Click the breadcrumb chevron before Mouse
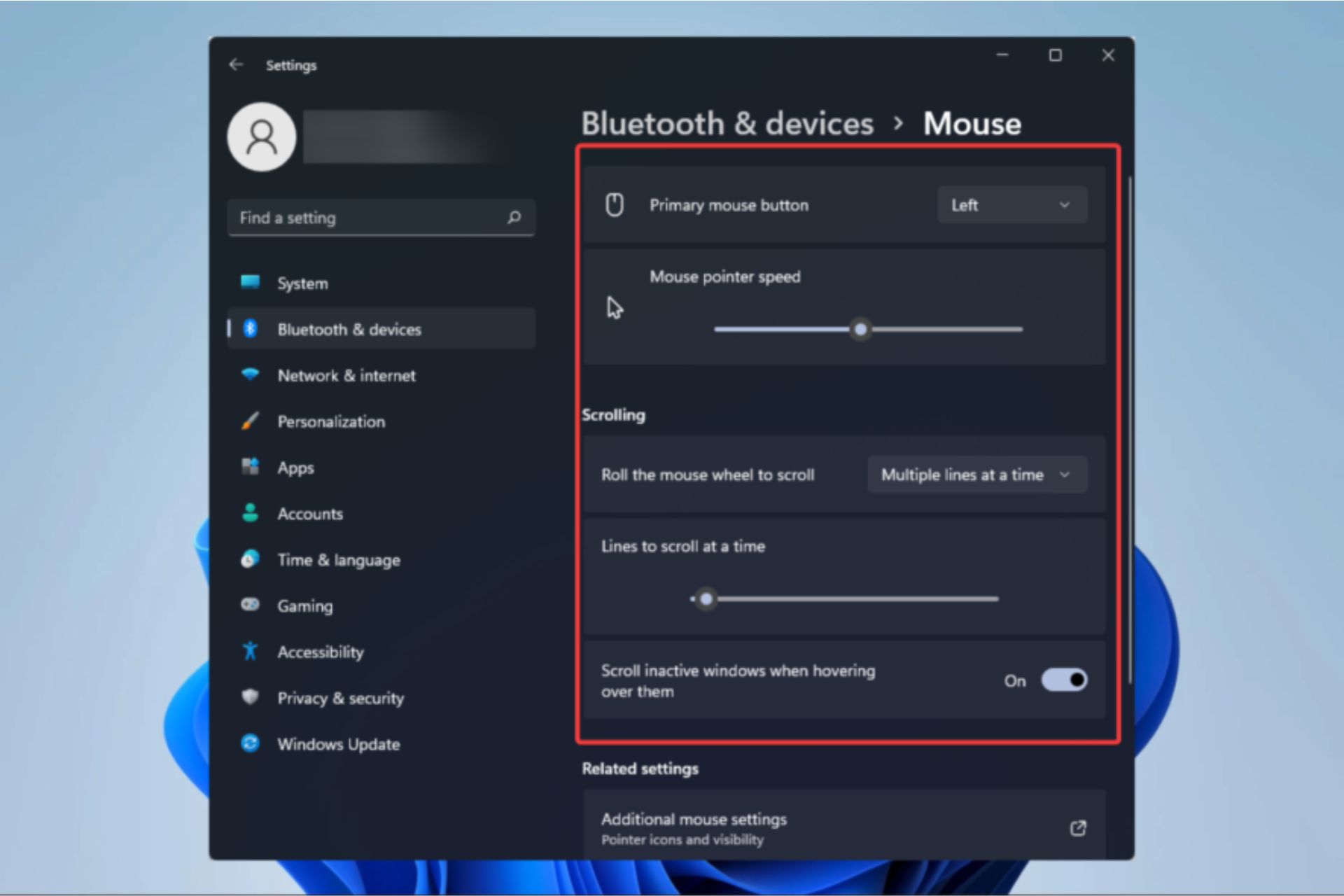Image resolution: width=1344 pixels, height=896 pixels. tap(898, 124)
